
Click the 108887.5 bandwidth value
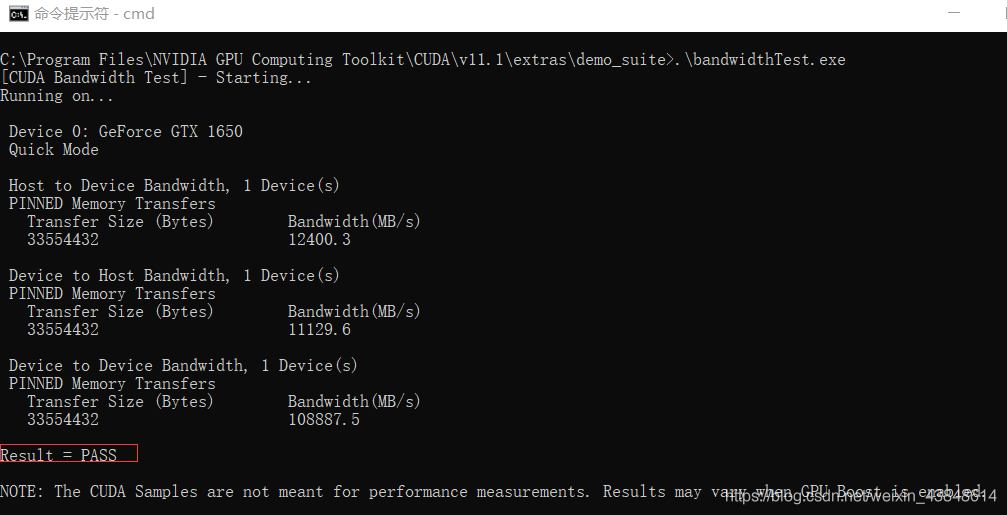(x=324, y=420)
